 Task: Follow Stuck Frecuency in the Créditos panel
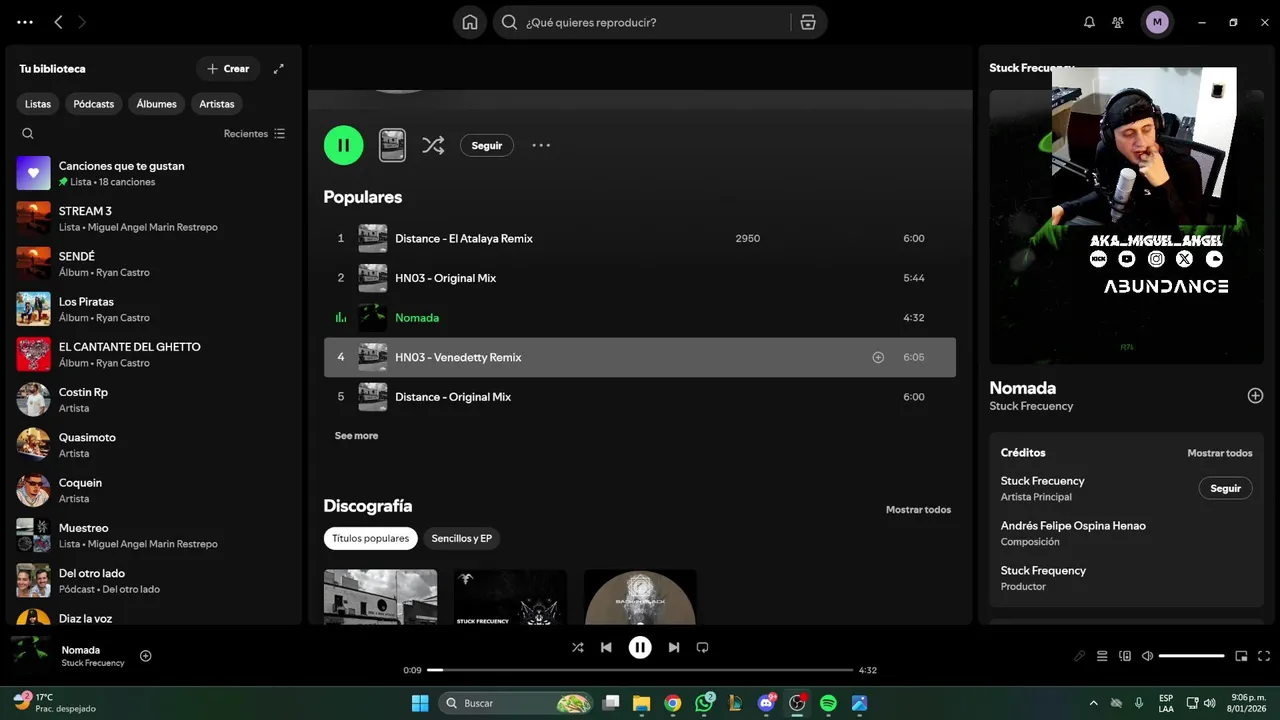tap(1225, 488)
